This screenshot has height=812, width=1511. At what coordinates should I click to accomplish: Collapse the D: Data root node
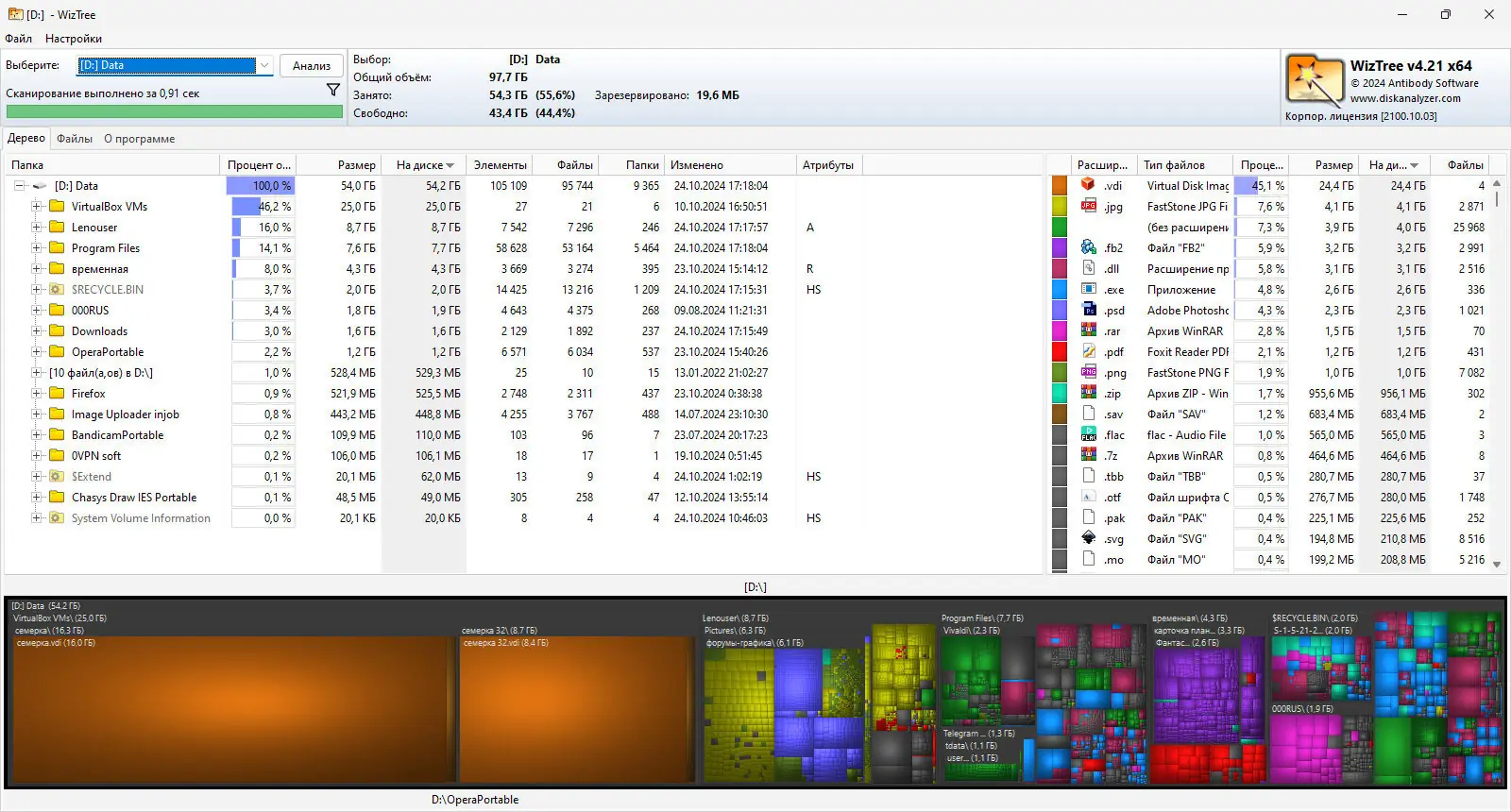(x=19, y=186)
